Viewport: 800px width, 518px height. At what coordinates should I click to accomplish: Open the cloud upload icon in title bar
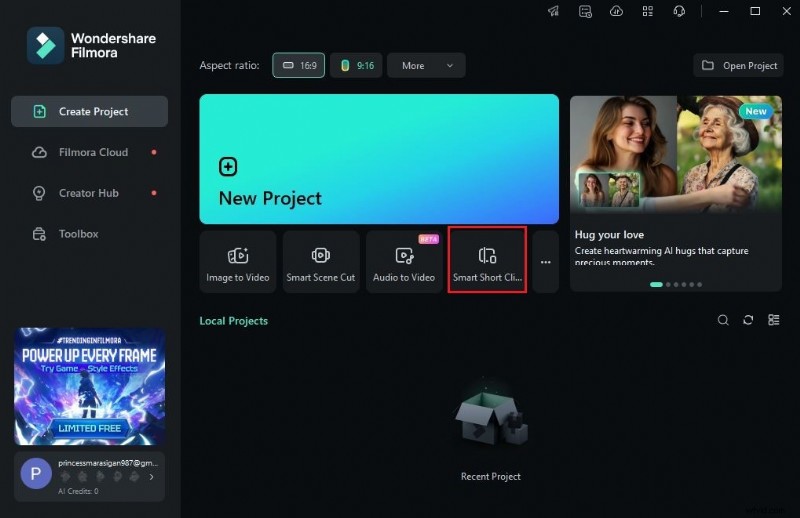[x=616, y=11]
